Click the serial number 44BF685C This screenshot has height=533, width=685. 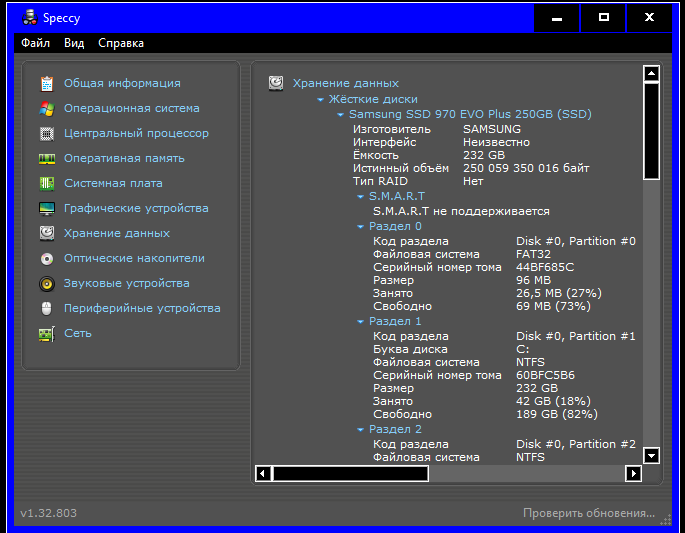coord(545,267)
